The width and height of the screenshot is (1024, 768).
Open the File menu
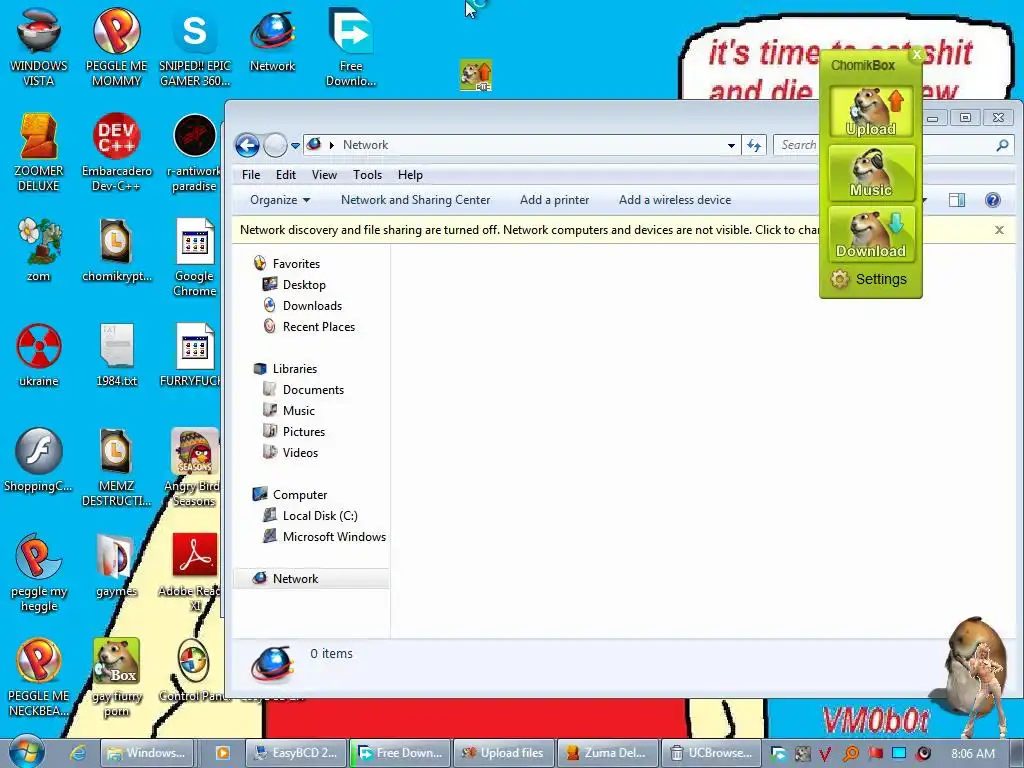point(251,174)
